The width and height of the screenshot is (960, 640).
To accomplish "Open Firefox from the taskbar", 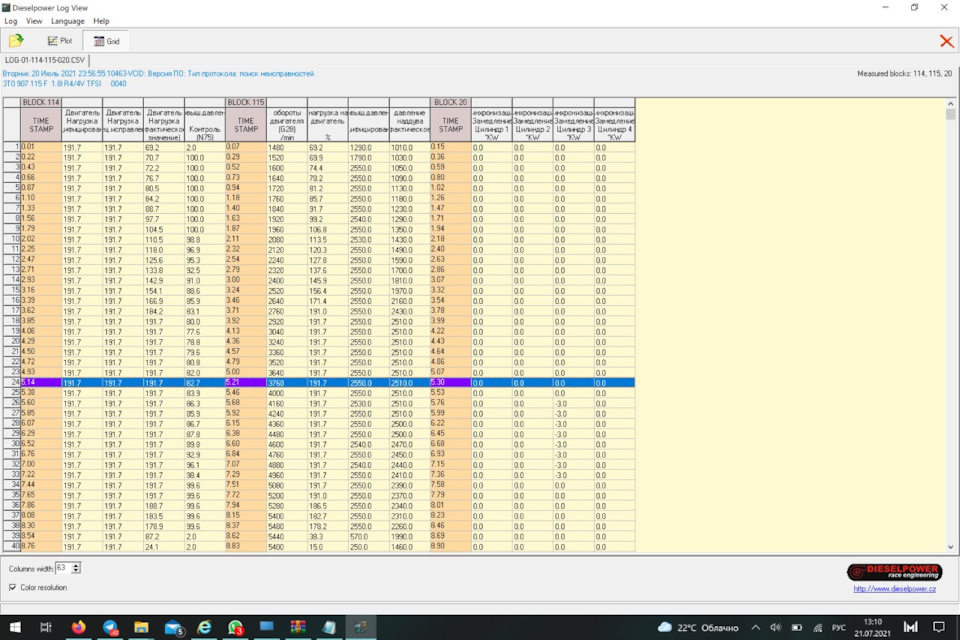I will 78,627.
